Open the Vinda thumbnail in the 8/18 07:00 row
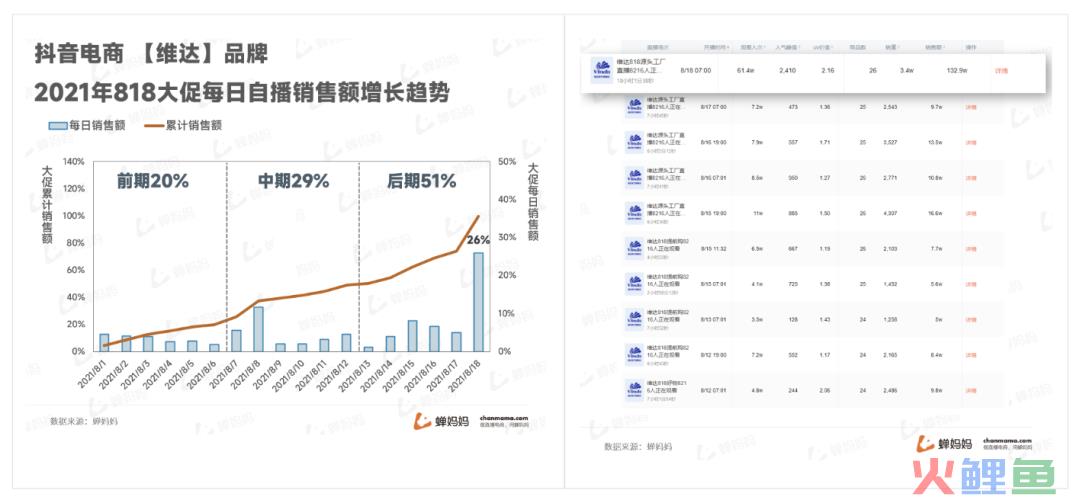This screenshot has width=1080, height=500. 601,71
